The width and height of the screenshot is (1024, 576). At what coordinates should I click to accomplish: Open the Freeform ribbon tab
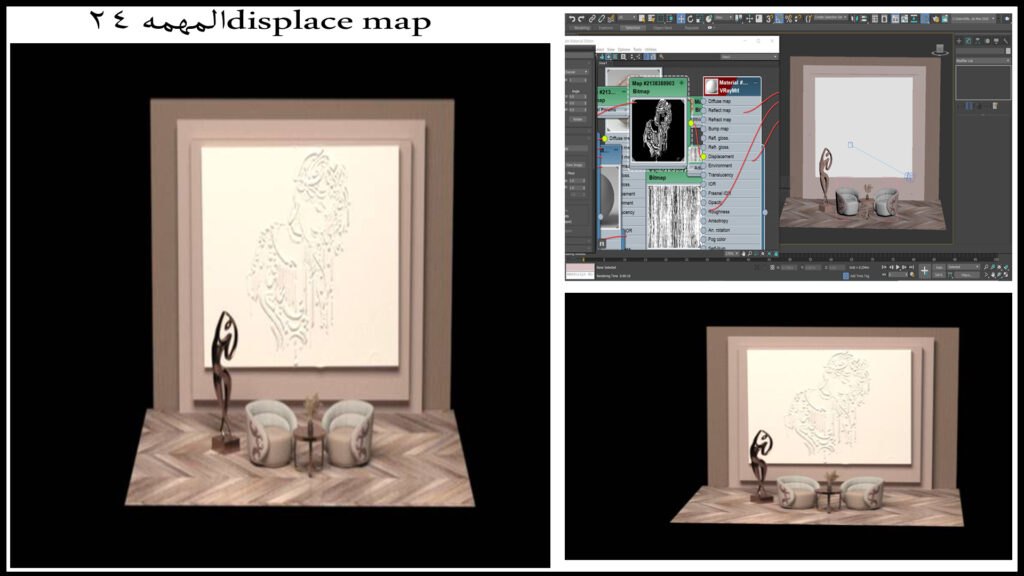[605, 28]
